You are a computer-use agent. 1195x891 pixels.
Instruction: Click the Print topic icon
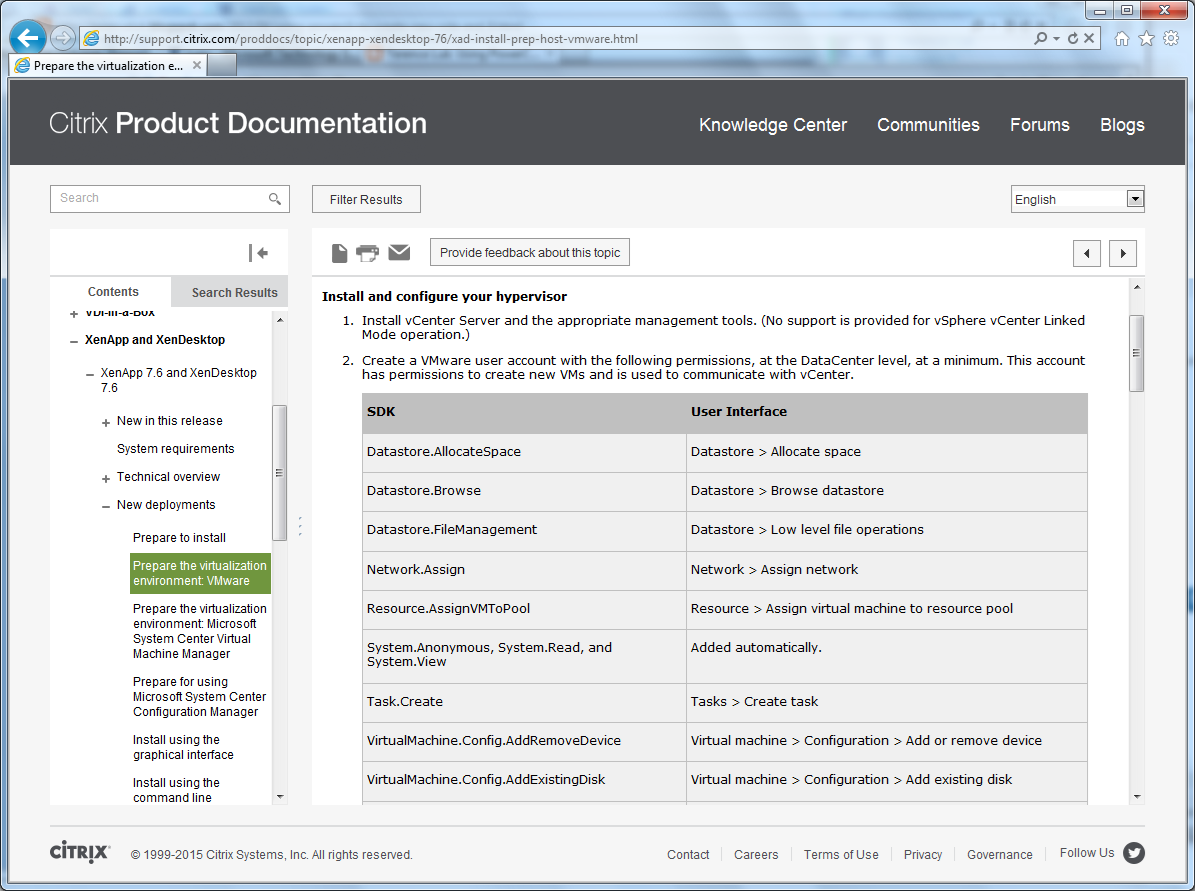pyautogui.click(x=367, y=253)
